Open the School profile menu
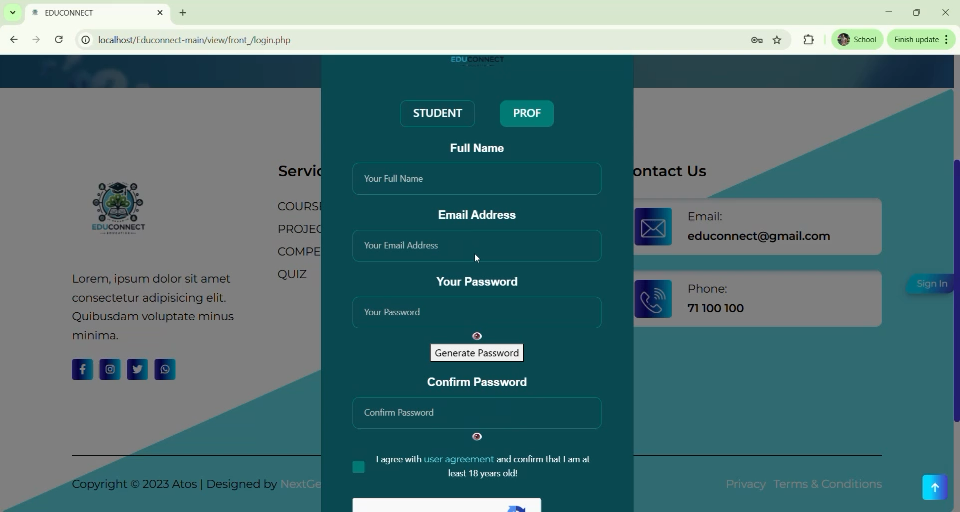Screen dimensions: 960x512 pos(857,40)
